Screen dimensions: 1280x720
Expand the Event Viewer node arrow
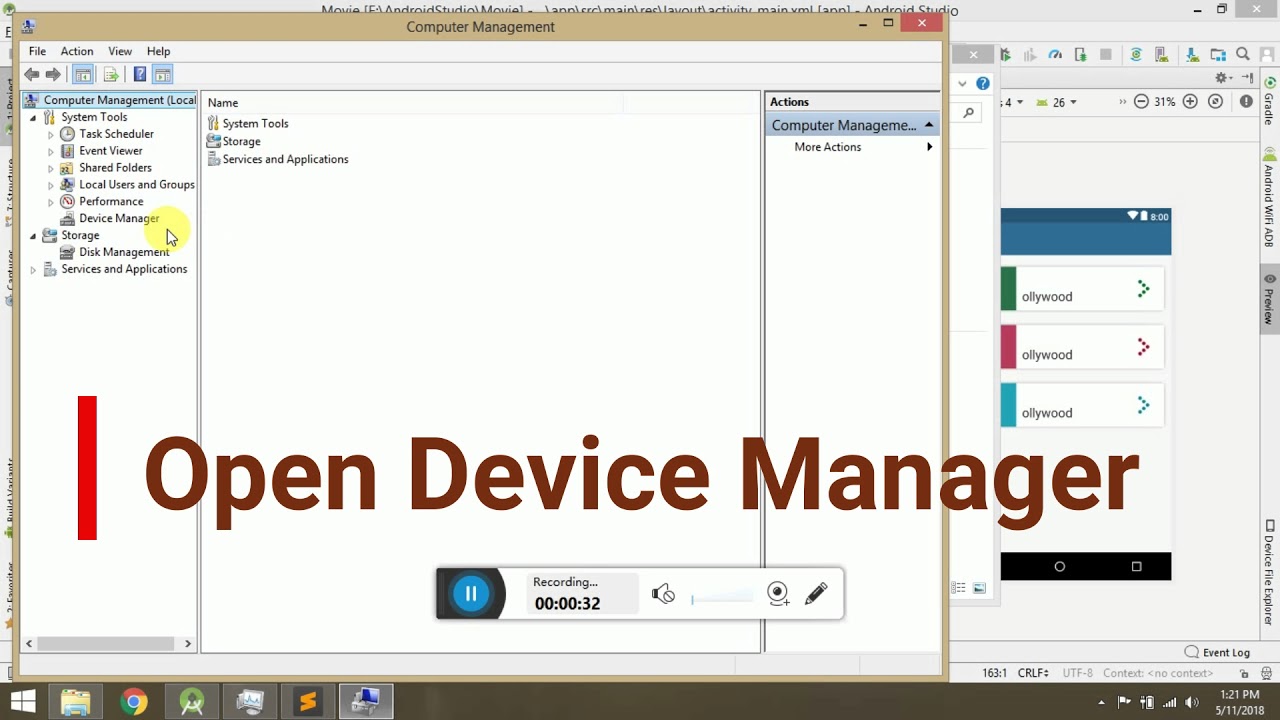(x=51, y=152)
